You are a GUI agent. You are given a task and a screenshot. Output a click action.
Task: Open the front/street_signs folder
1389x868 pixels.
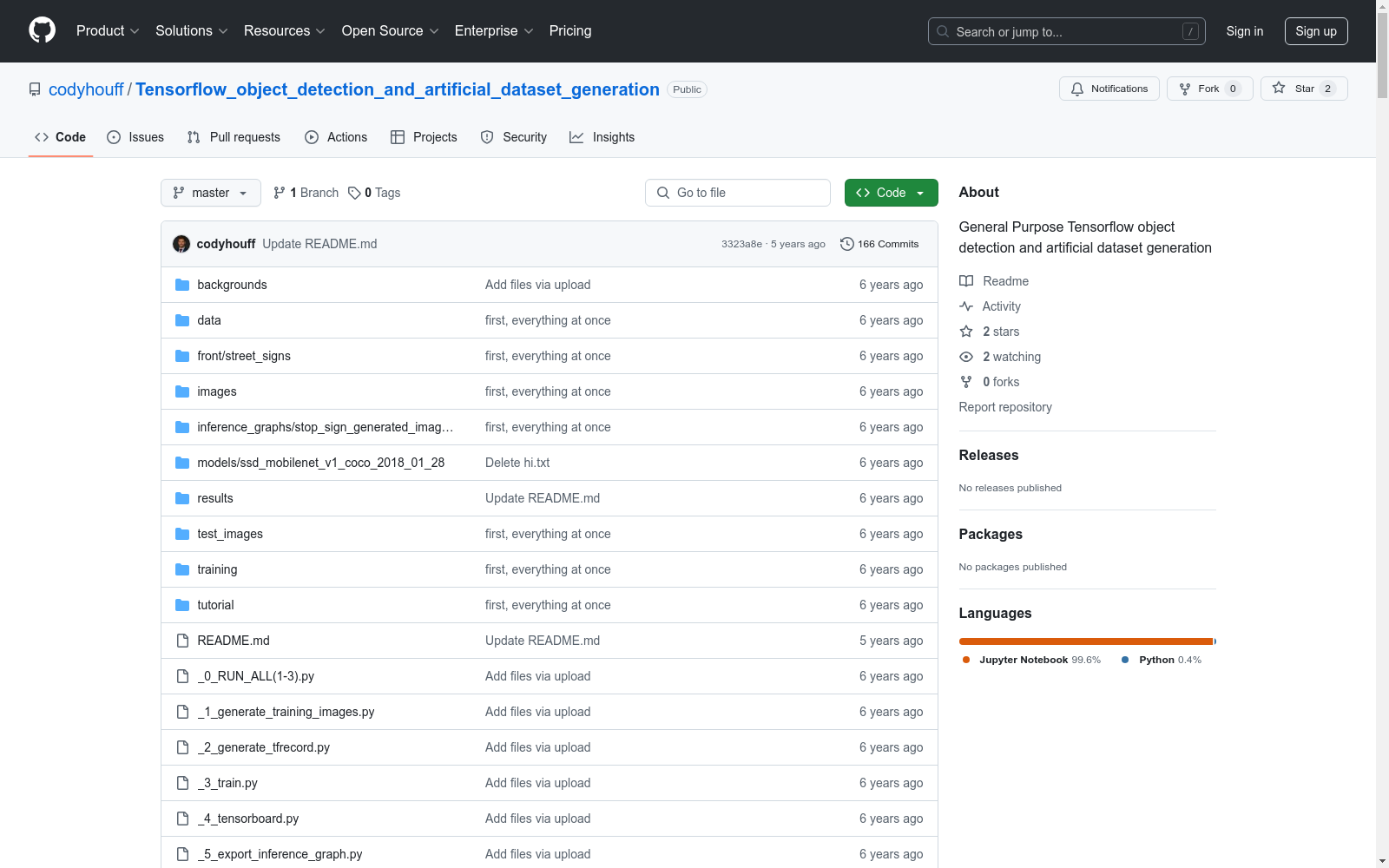coord(244,356)
